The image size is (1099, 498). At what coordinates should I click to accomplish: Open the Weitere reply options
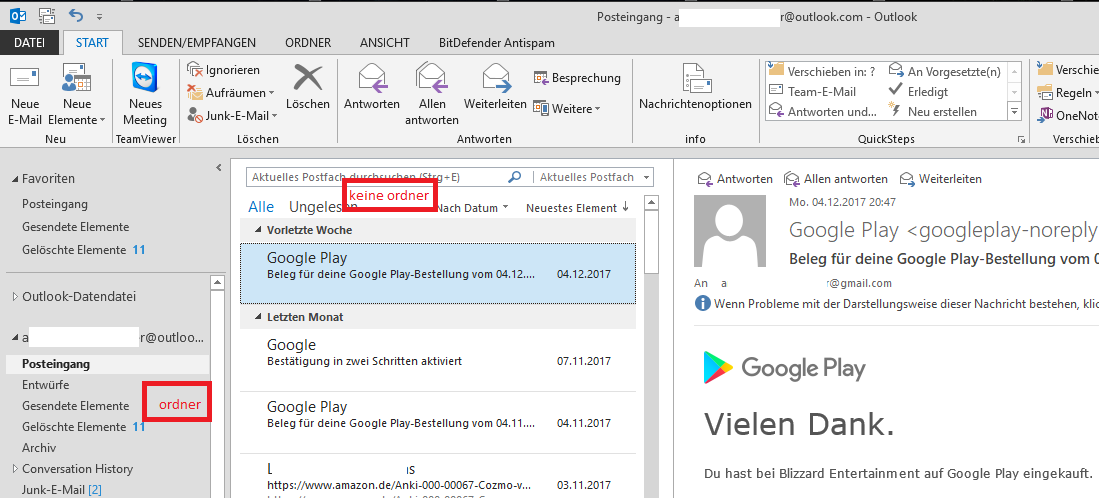(x=566, y=109)
